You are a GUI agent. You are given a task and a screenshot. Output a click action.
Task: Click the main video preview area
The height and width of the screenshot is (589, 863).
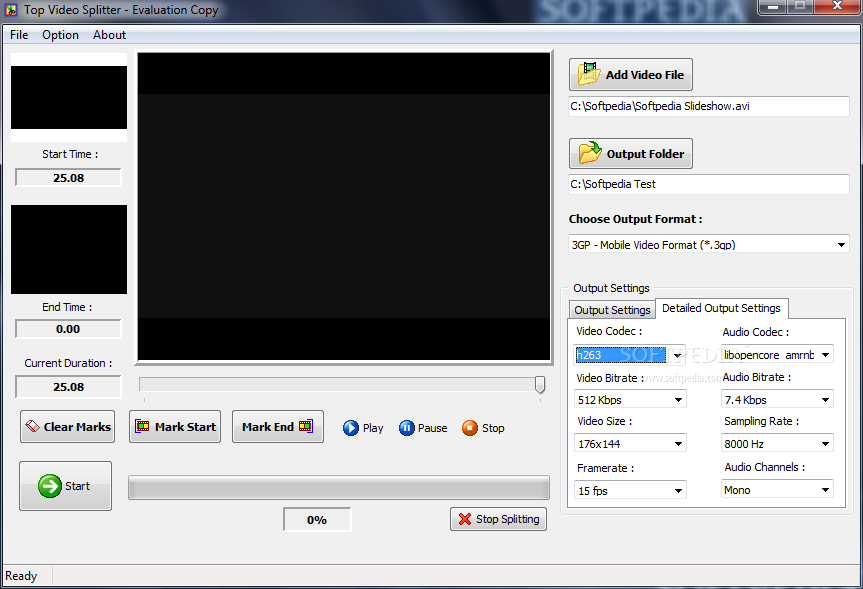tap(343, 206)
